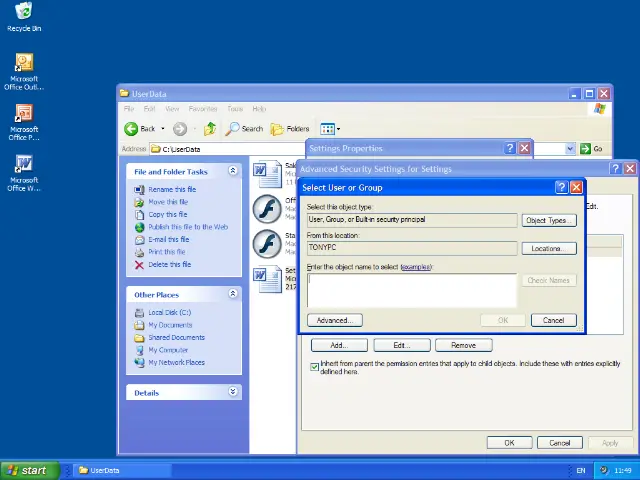Open the File menu
The height and width of the screenshot is (480, 640).
pos(130,109)
